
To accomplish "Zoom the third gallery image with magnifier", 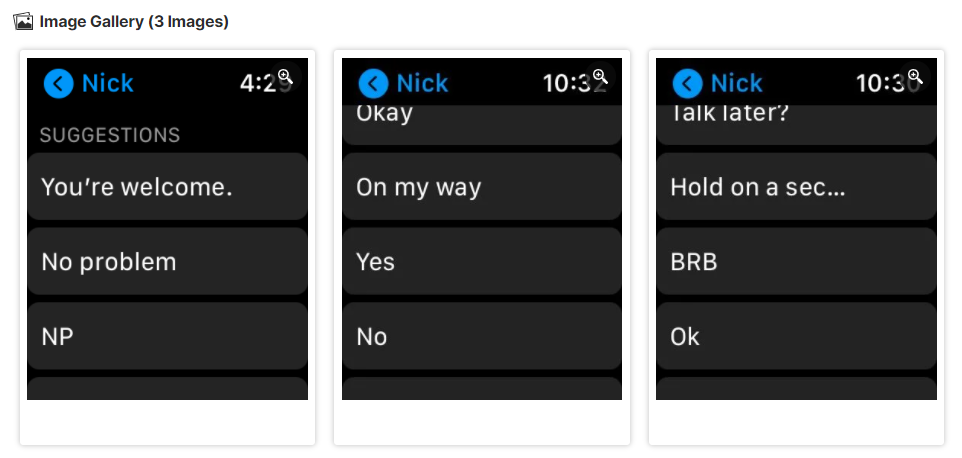I will click(915, 77).
